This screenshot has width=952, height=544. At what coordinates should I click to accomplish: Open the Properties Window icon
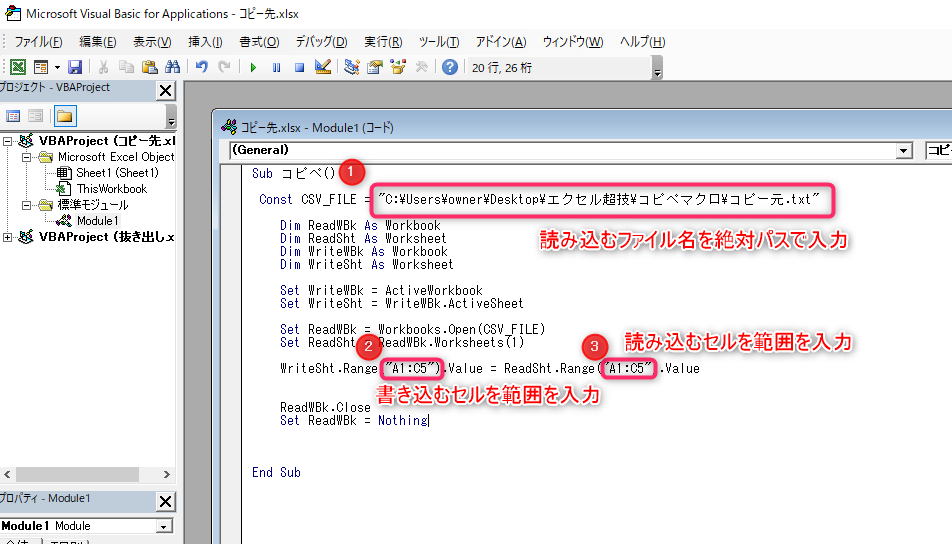pyautogui.click(x=375, y=67)
